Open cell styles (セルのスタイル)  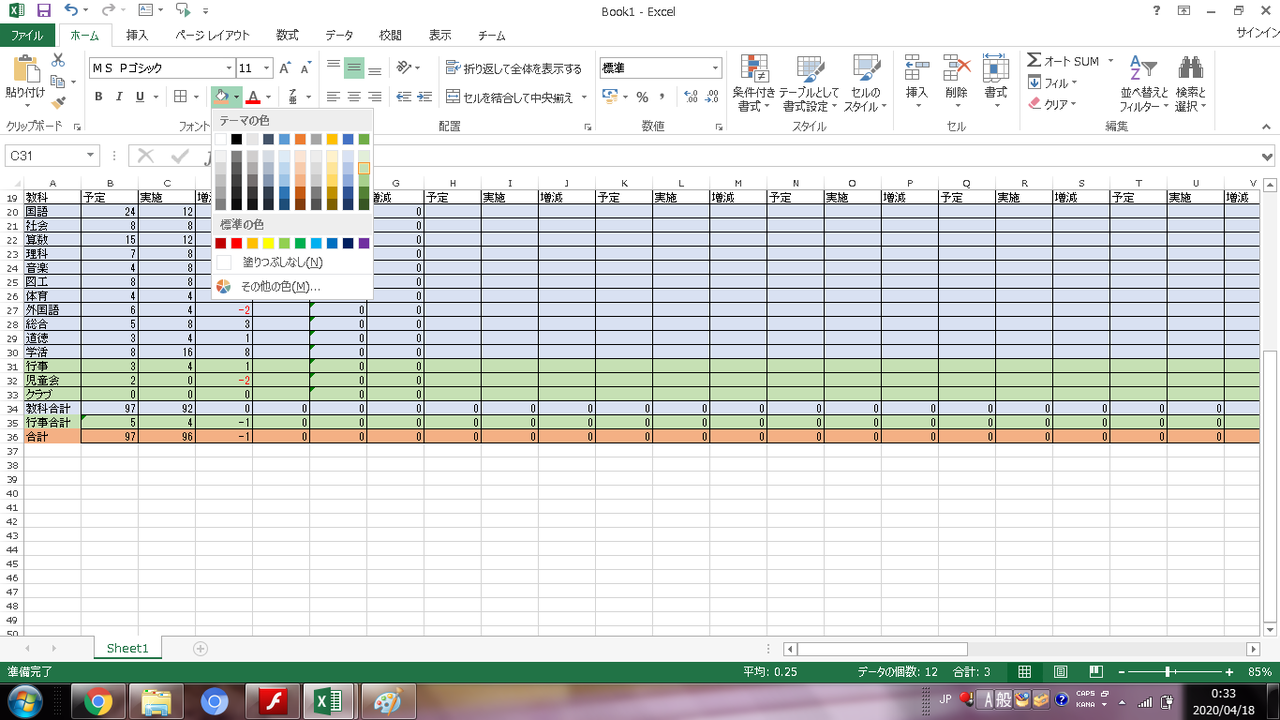pos(866,82)
